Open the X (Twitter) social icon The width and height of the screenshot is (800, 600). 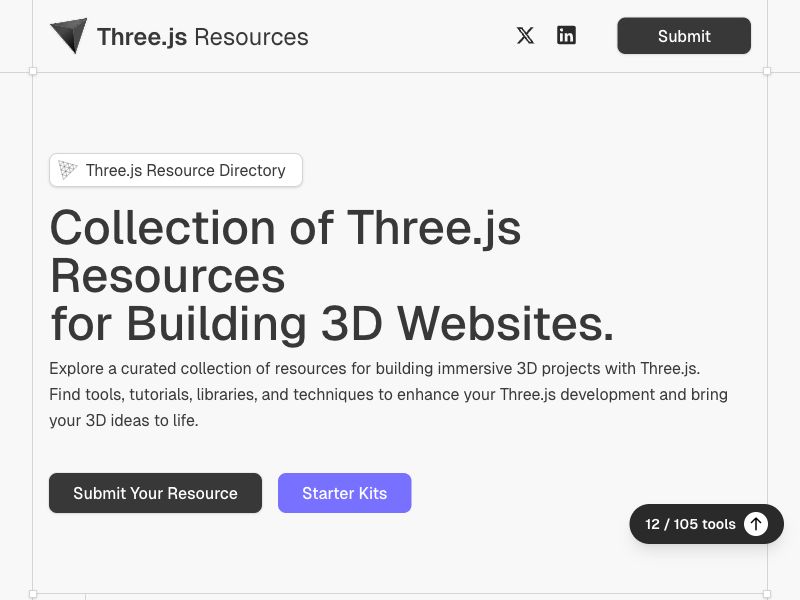tap(525, 36)
